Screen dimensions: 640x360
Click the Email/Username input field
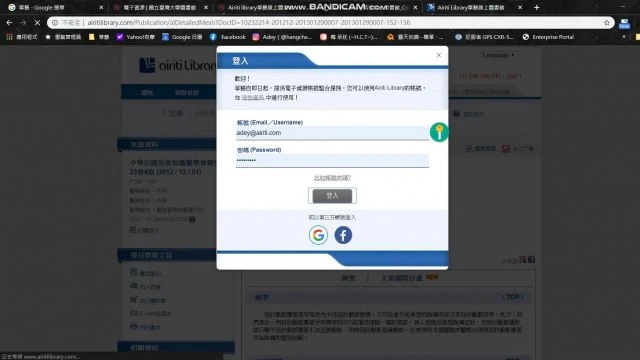(332, 133)
